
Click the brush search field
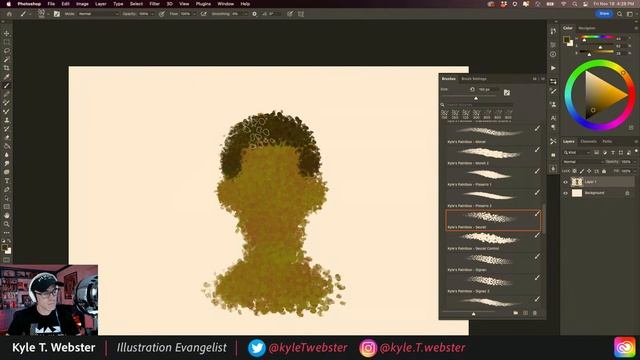[479, 105]
